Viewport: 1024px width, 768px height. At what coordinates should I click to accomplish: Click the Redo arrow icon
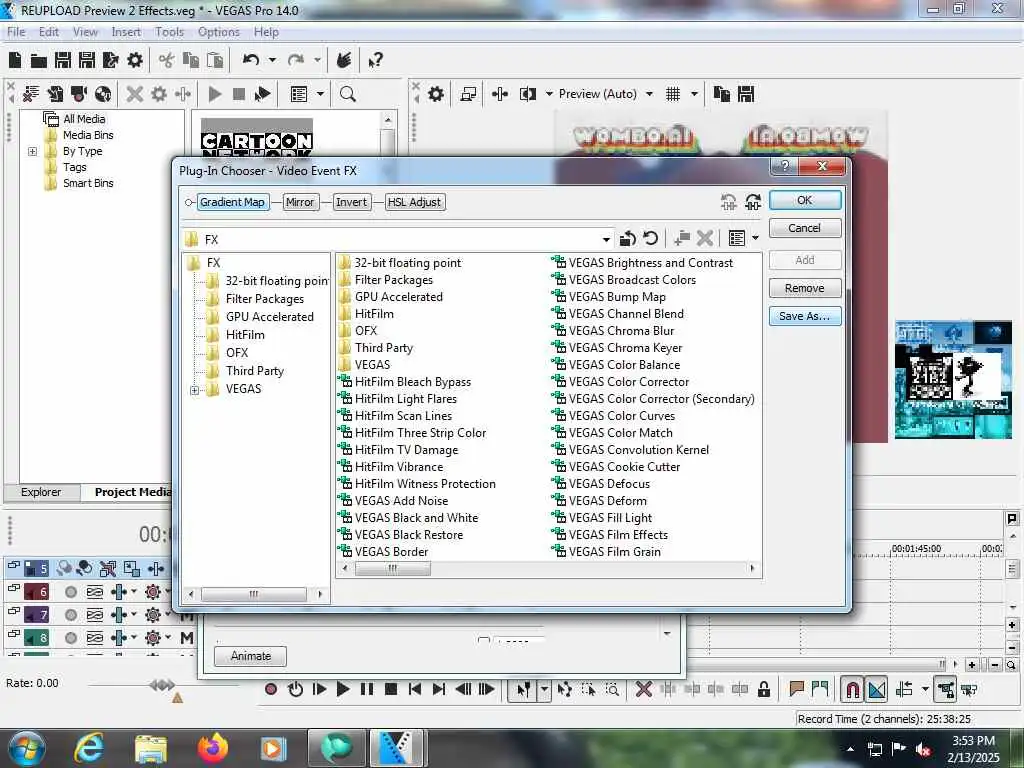(x=296, y=60)
